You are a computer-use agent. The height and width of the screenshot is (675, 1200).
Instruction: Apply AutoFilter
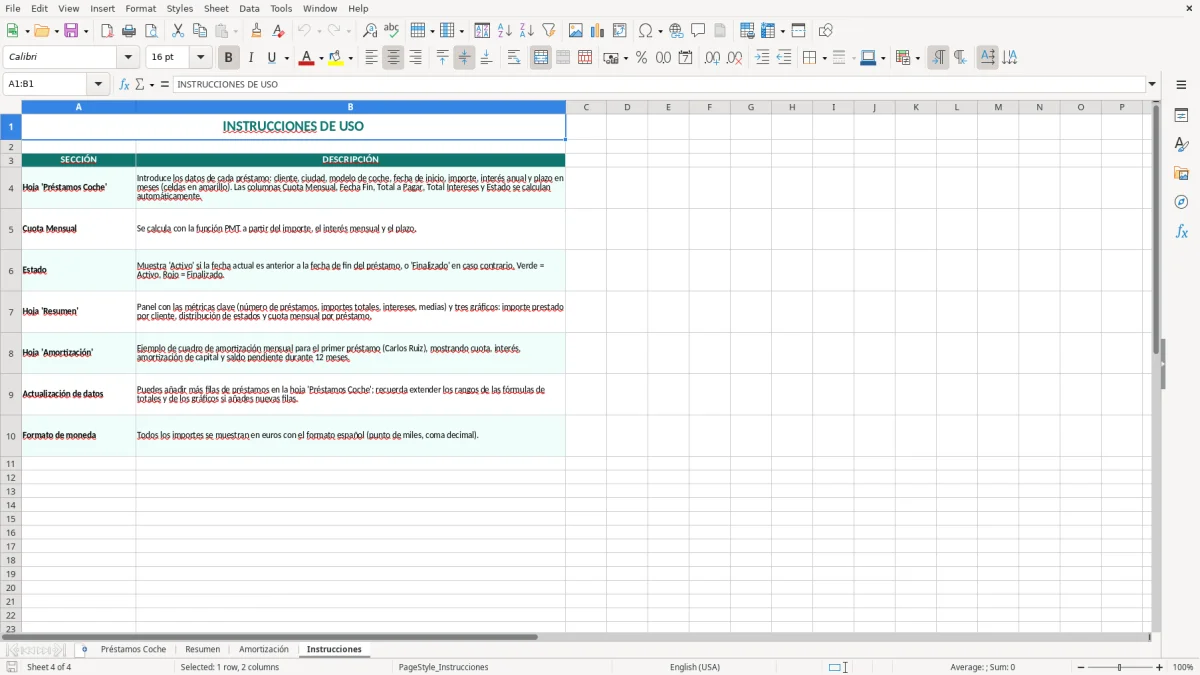(549, 31)
